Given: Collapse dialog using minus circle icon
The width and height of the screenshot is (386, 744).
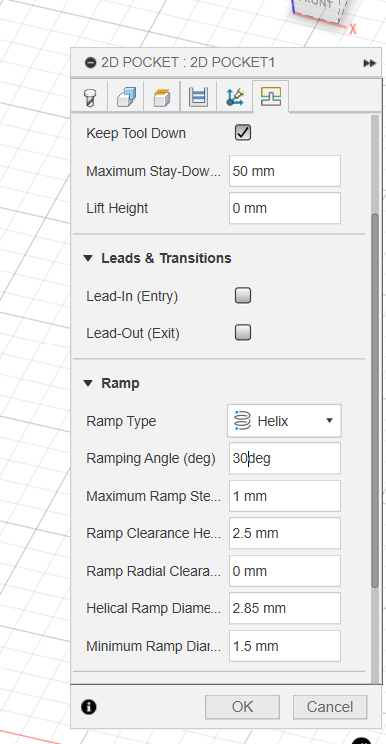Looking at the screenshot, I should pos(91,63).
